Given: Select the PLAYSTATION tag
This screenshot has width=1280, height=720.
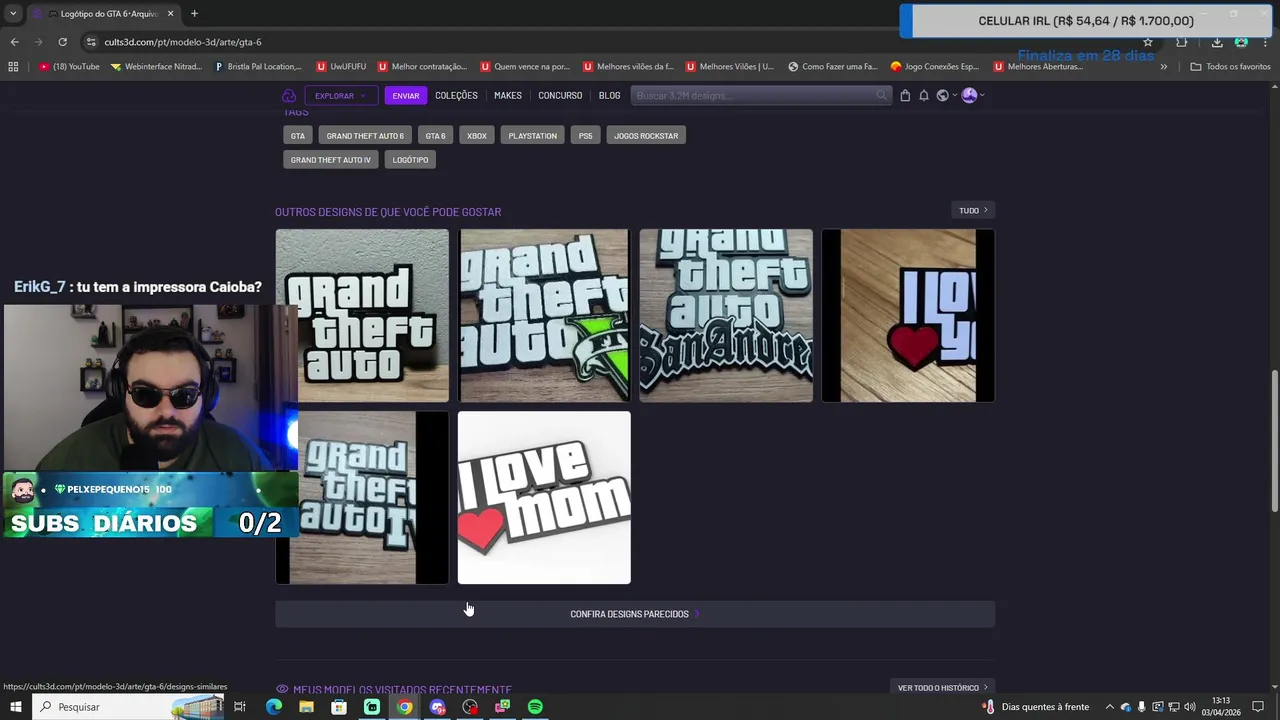Looking at the screenshot, I should [532, 136].
